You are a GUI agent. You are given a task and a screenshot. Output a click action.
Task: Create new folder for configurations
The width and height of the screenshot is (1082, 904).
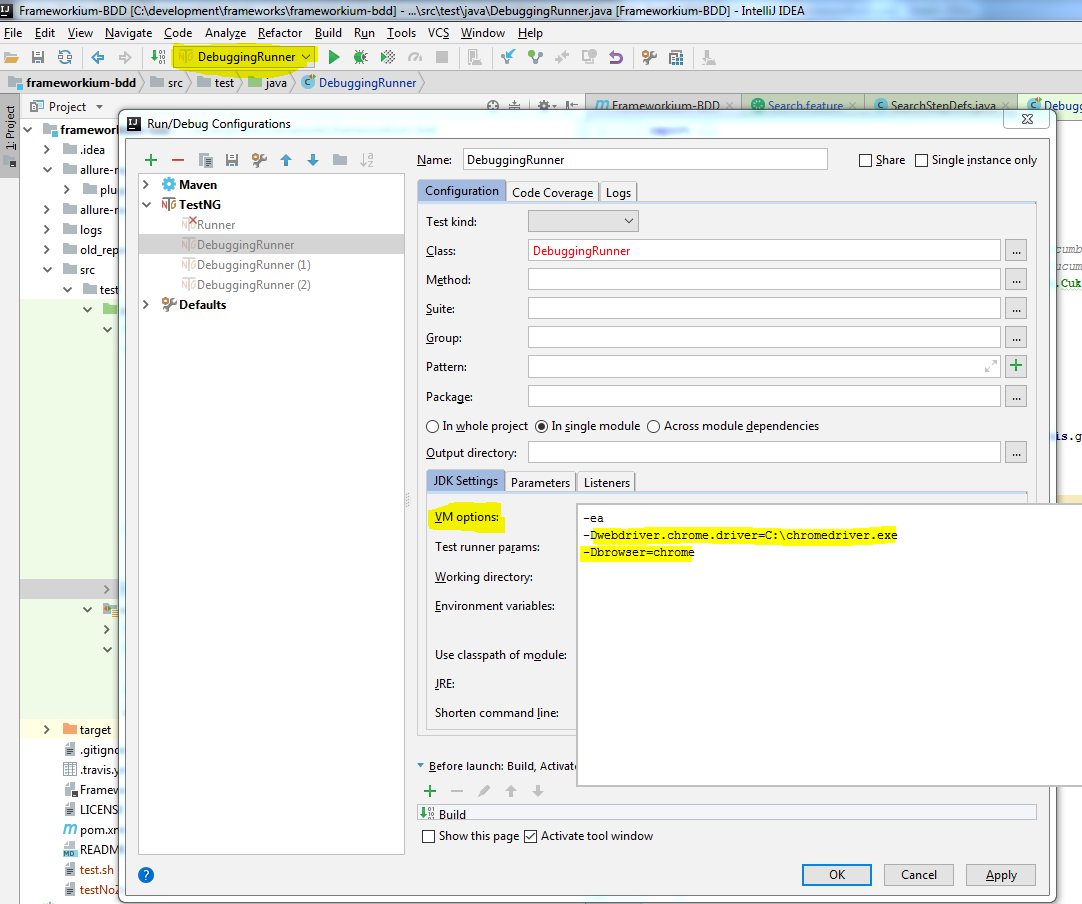tap(340, 160)
